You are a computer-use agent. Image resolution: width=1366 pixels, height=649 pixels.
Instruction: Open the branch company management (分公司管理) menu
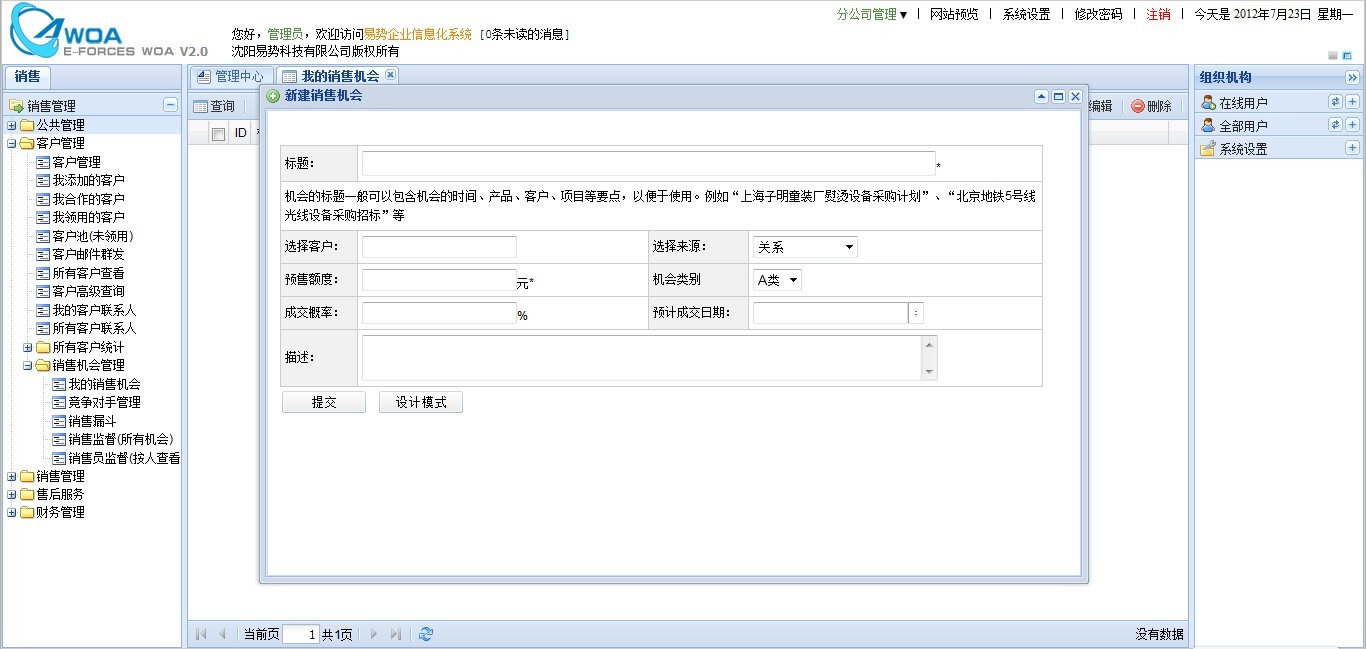click(871, 14)
